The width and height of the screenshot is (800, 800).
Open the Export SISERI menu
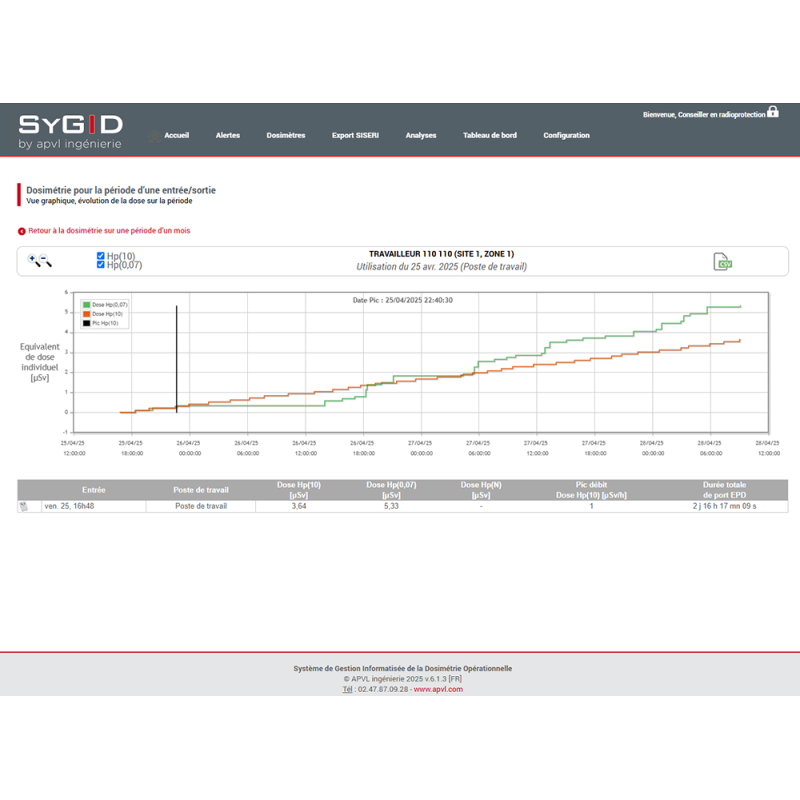(x=355, y=136)
